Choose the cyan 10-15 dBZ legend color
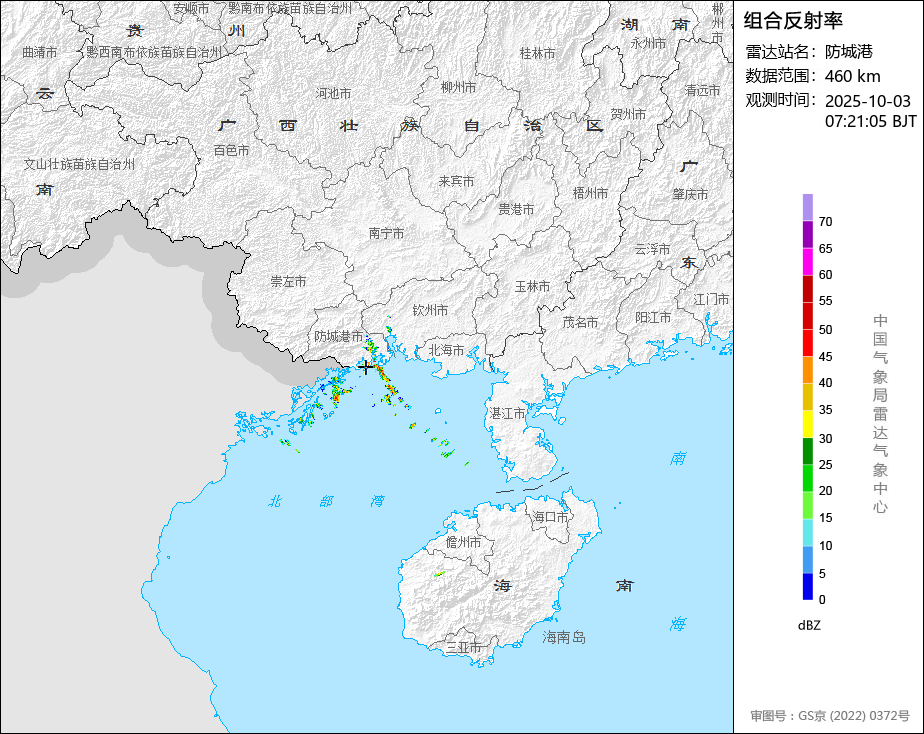924x734 pixels. click(807, 533)
